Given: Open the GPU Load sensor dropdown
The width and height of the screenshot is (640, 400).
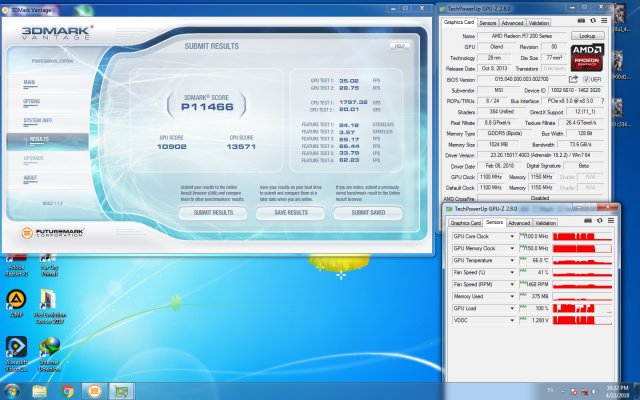Looking at the screenshot, I should point(514,310).
